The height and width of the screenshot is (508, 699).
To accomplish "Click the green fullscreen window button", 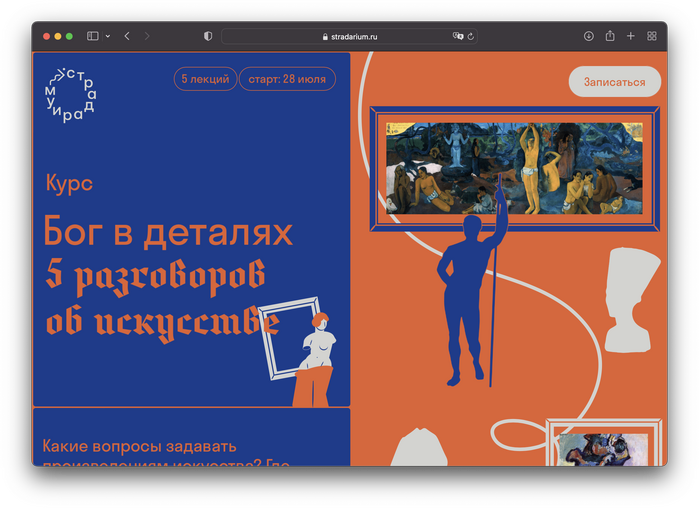I will click(x=69, y=36).
